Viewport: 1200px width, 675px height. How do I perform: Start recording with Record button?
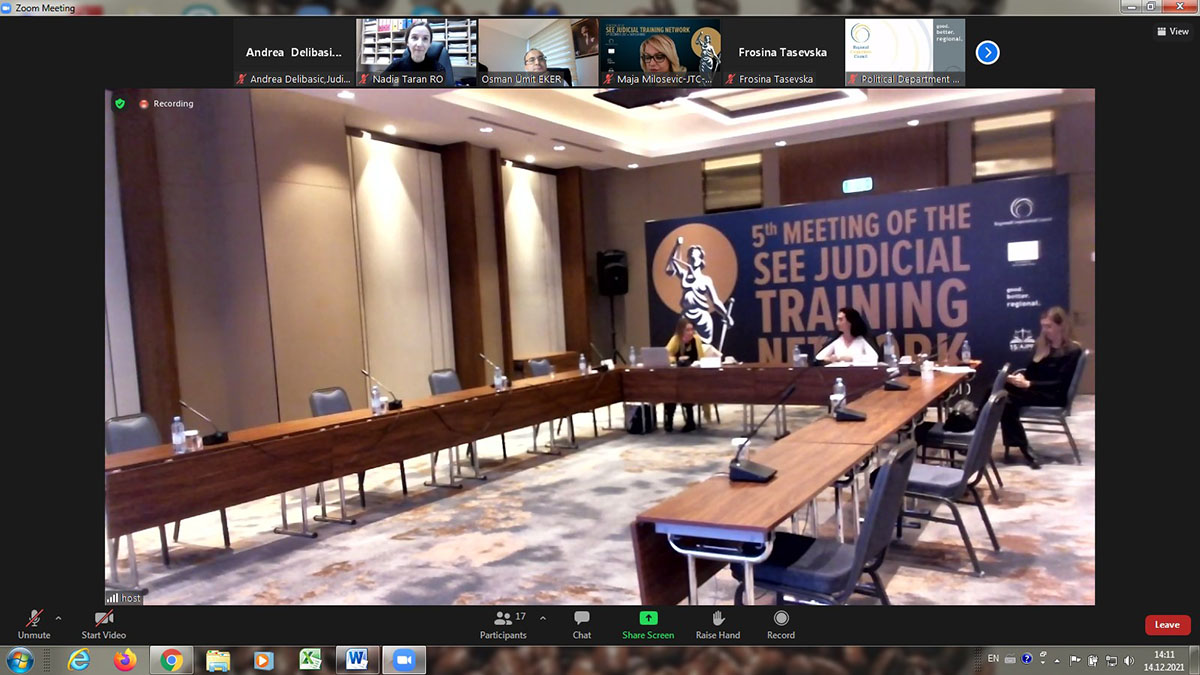point(781,624)
